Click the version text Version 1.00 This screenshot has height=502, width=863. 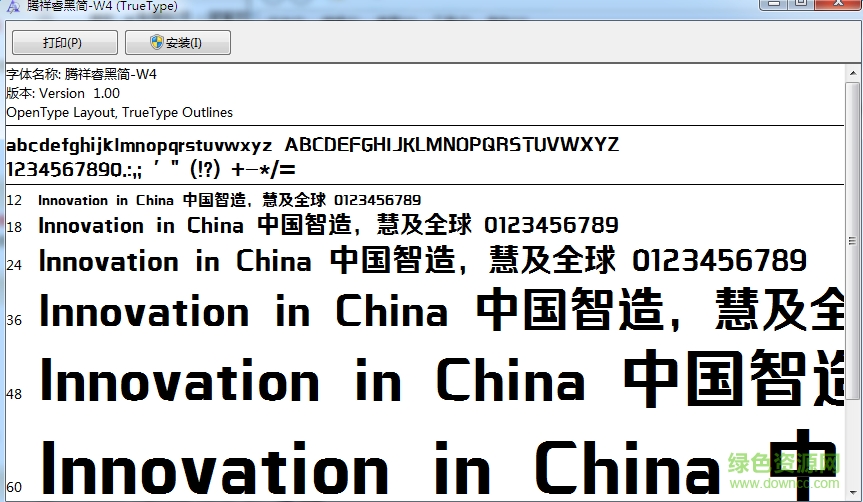(79, 94)
